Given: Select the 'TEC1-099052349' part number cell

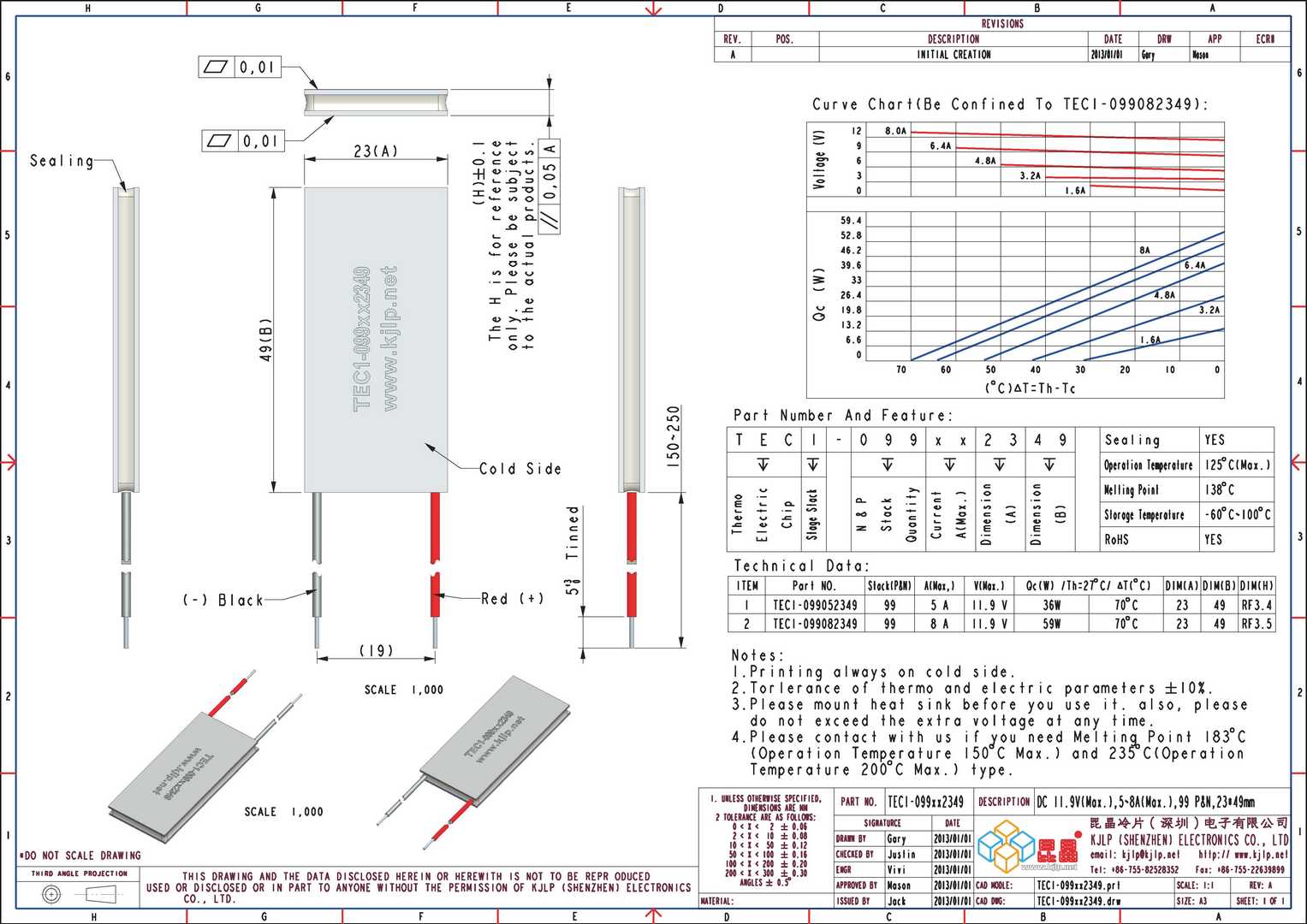Looking at the screenshot, I should click(814, 605).
